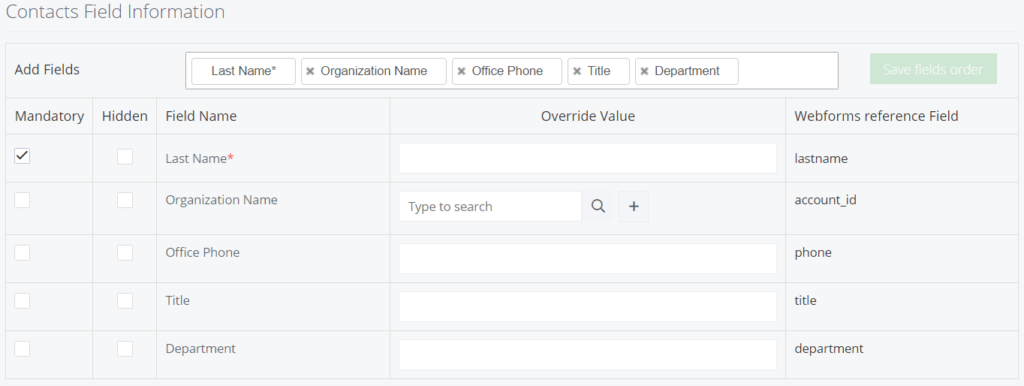The height and width of the screenshot is (386, 1024).
Task: Focus the Last Name override value field
Action: coord(588,158)
